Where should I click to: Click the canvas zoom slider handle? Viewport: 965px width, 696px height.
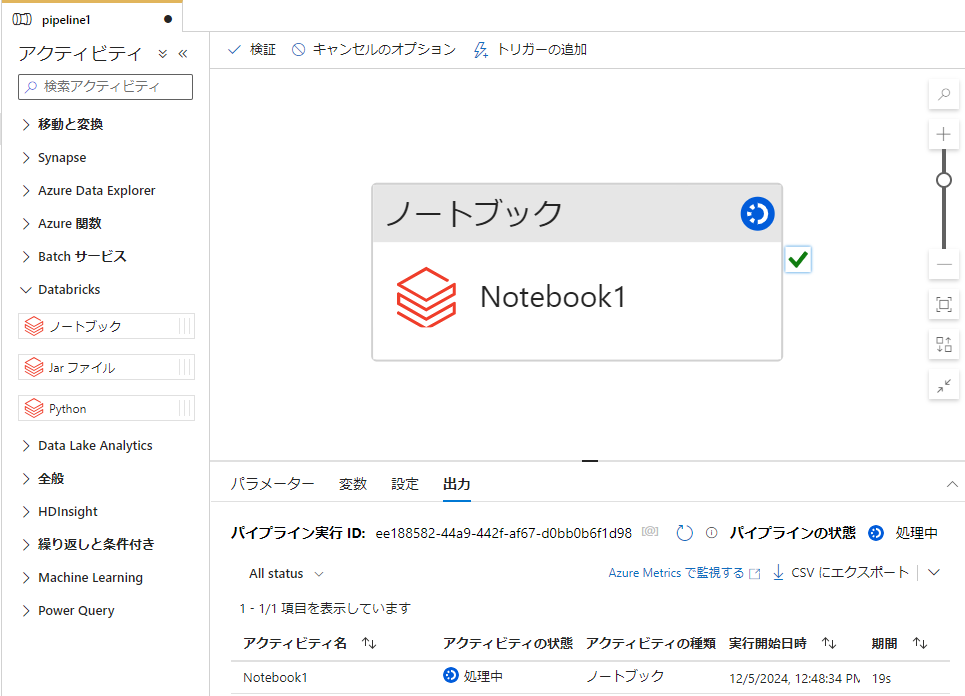tap(943, 180)
